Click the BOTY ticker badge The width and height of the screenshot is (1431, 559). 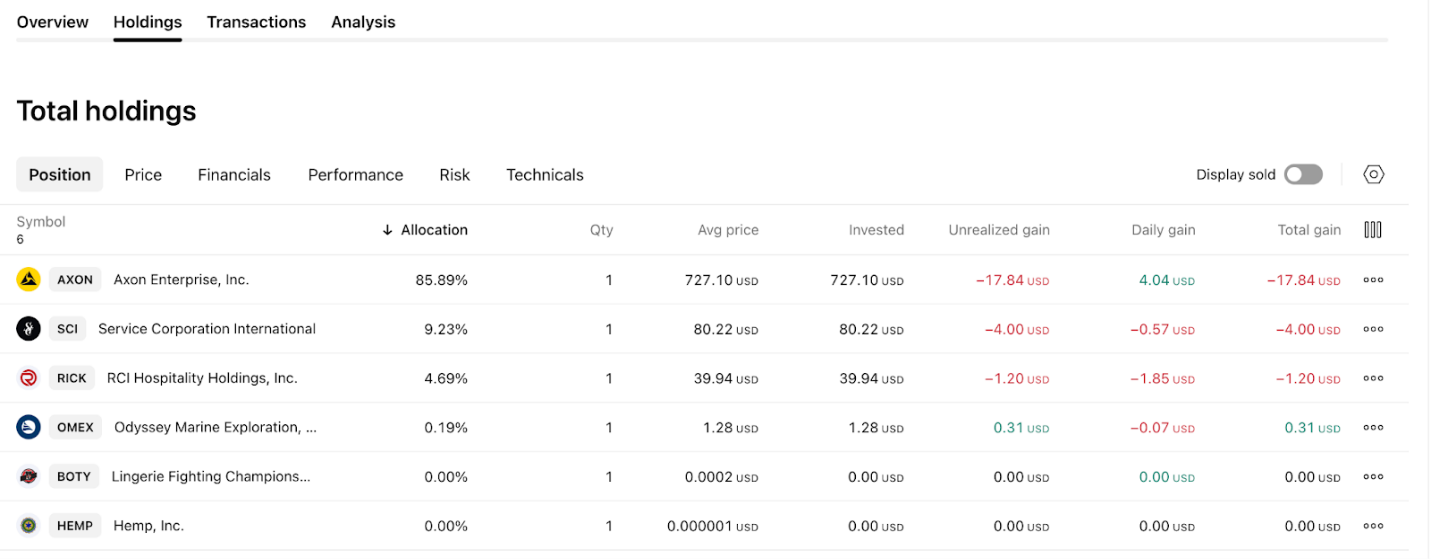tap(74, 477)
